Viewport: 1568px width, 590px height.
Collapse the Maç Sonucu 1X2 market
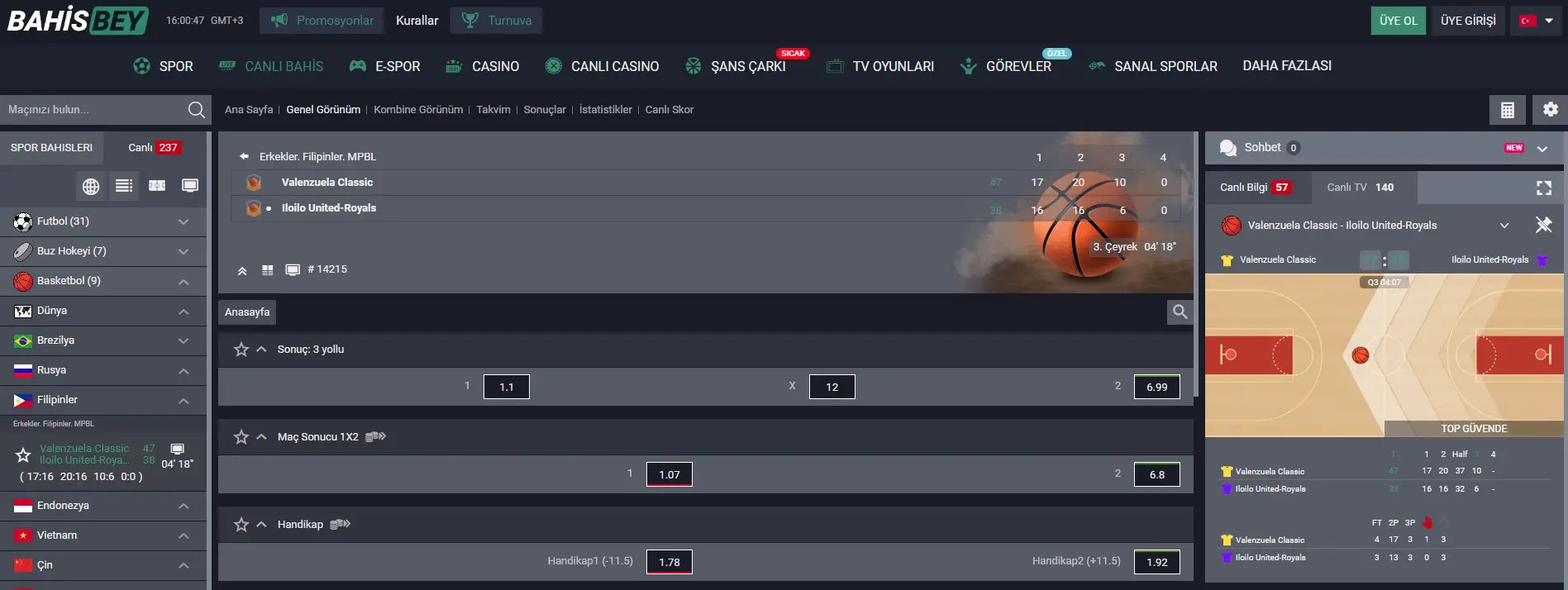pyautogui.click(x=261, y=436)
